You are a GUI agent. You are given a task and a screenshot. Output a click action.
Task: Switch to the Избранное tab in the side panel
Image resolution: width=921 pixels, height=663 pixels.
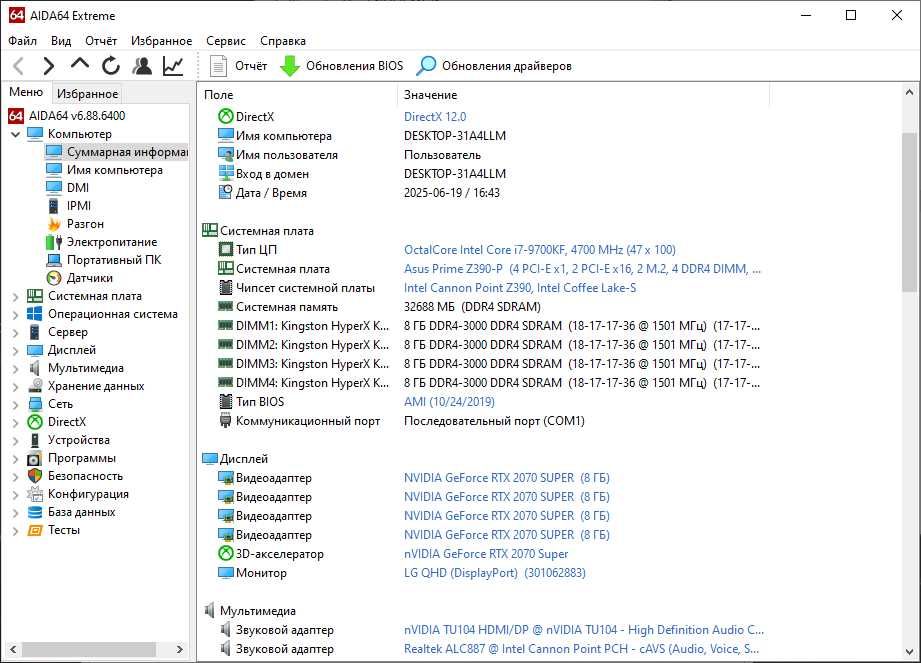[x=87, y=93]
